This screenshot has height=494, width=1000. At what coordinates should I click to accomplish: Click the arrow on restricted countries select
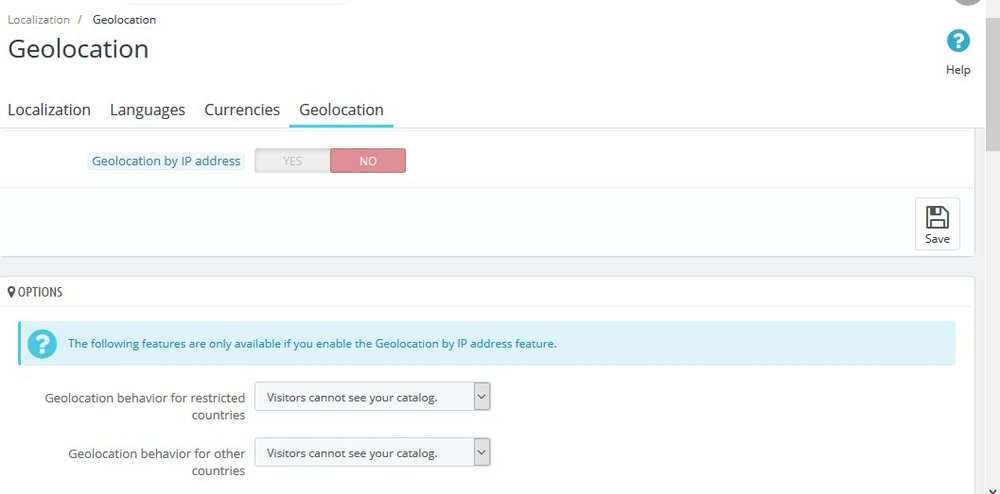(x=481, y=397)
